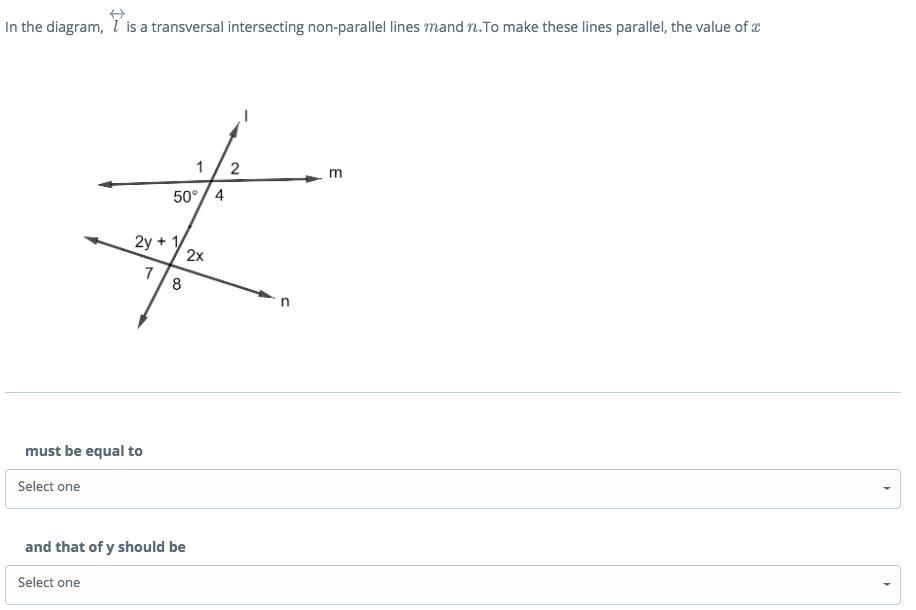Click the arrow on the y-value dropdown

886,584
